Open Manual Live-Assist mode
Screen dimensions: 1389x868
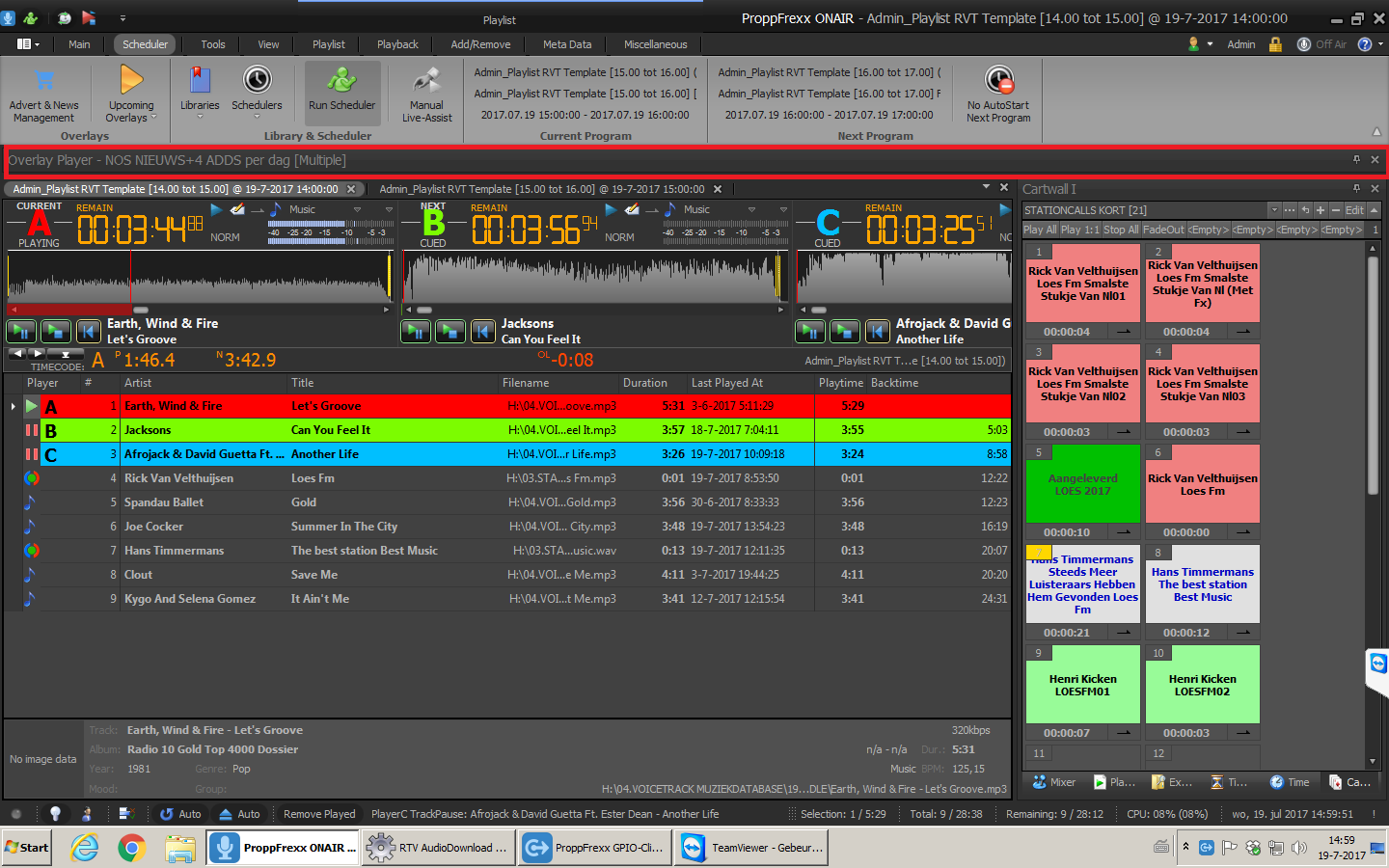tap(426, 95)
